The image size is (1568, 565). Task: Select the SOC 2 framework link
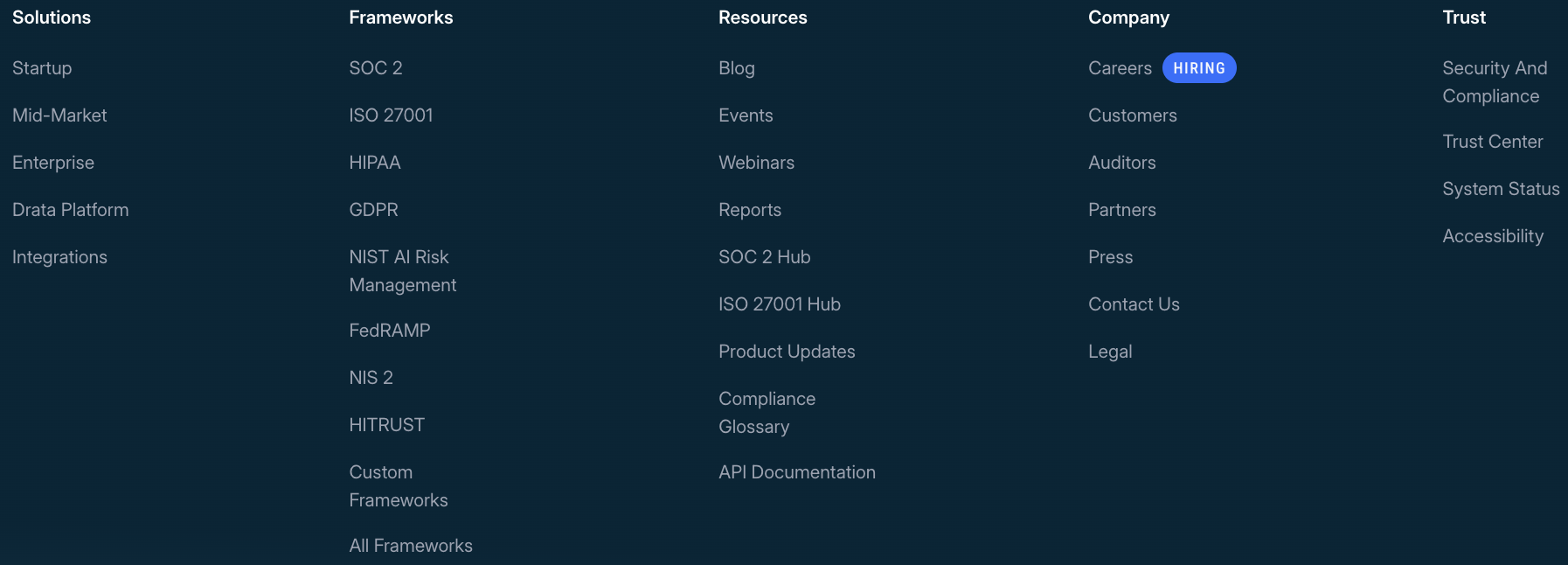376,68
